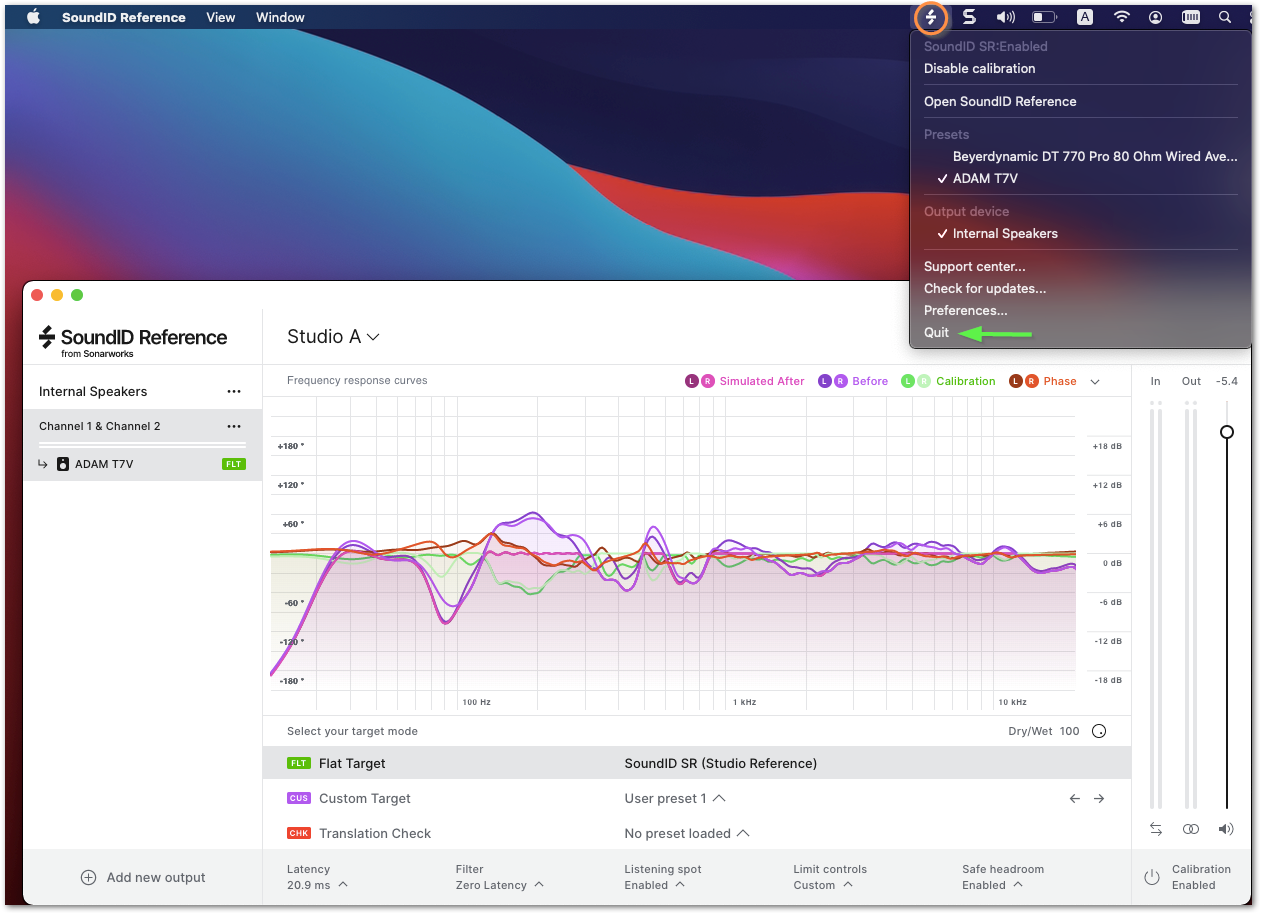Expand the Filter Zero Latency setting
This screenshot has height=914, width=1261.
click(499, 877)
